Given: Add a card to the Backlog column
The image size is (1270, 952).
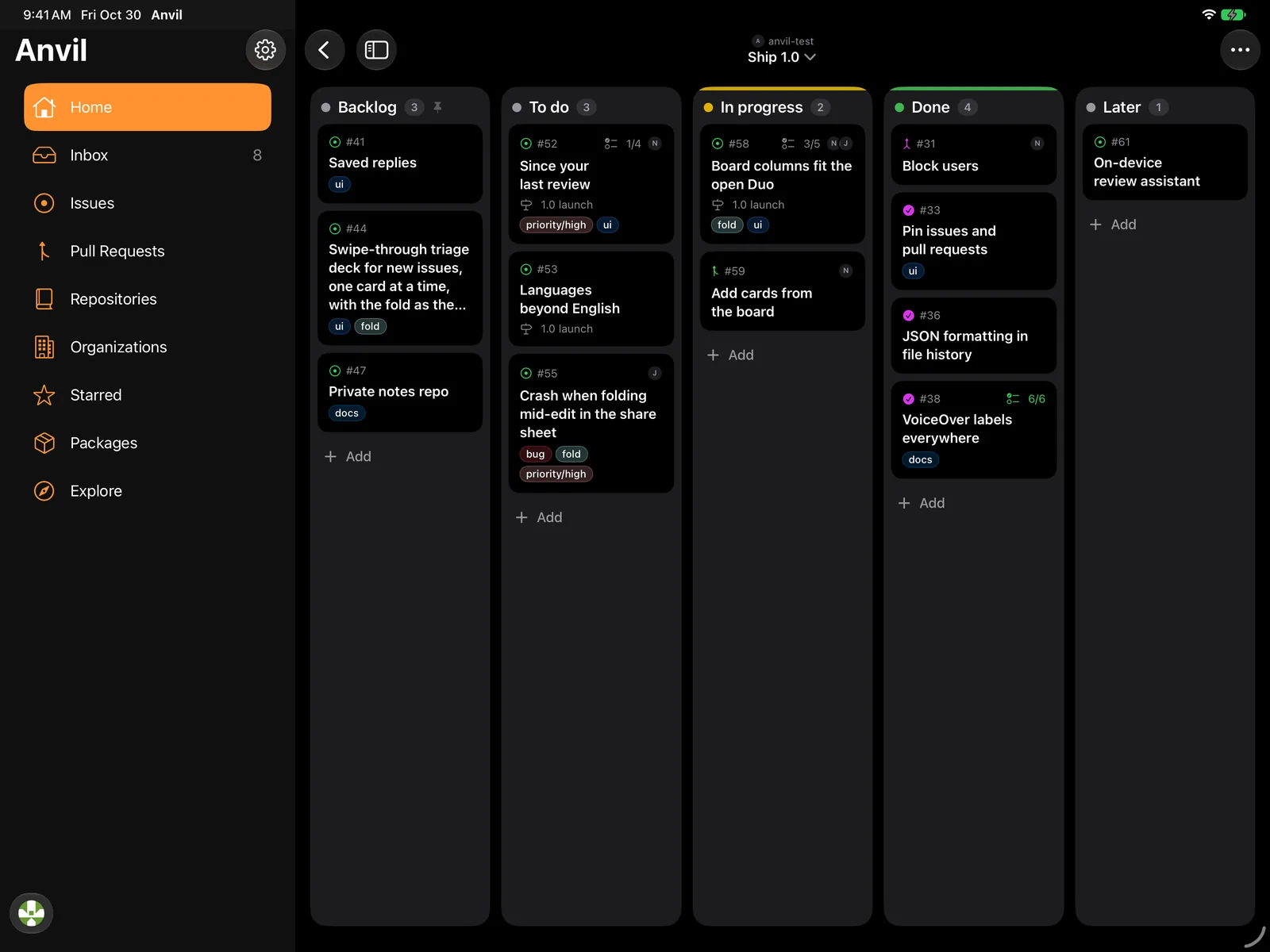Looking at the screenshot, I should [348, 457].
